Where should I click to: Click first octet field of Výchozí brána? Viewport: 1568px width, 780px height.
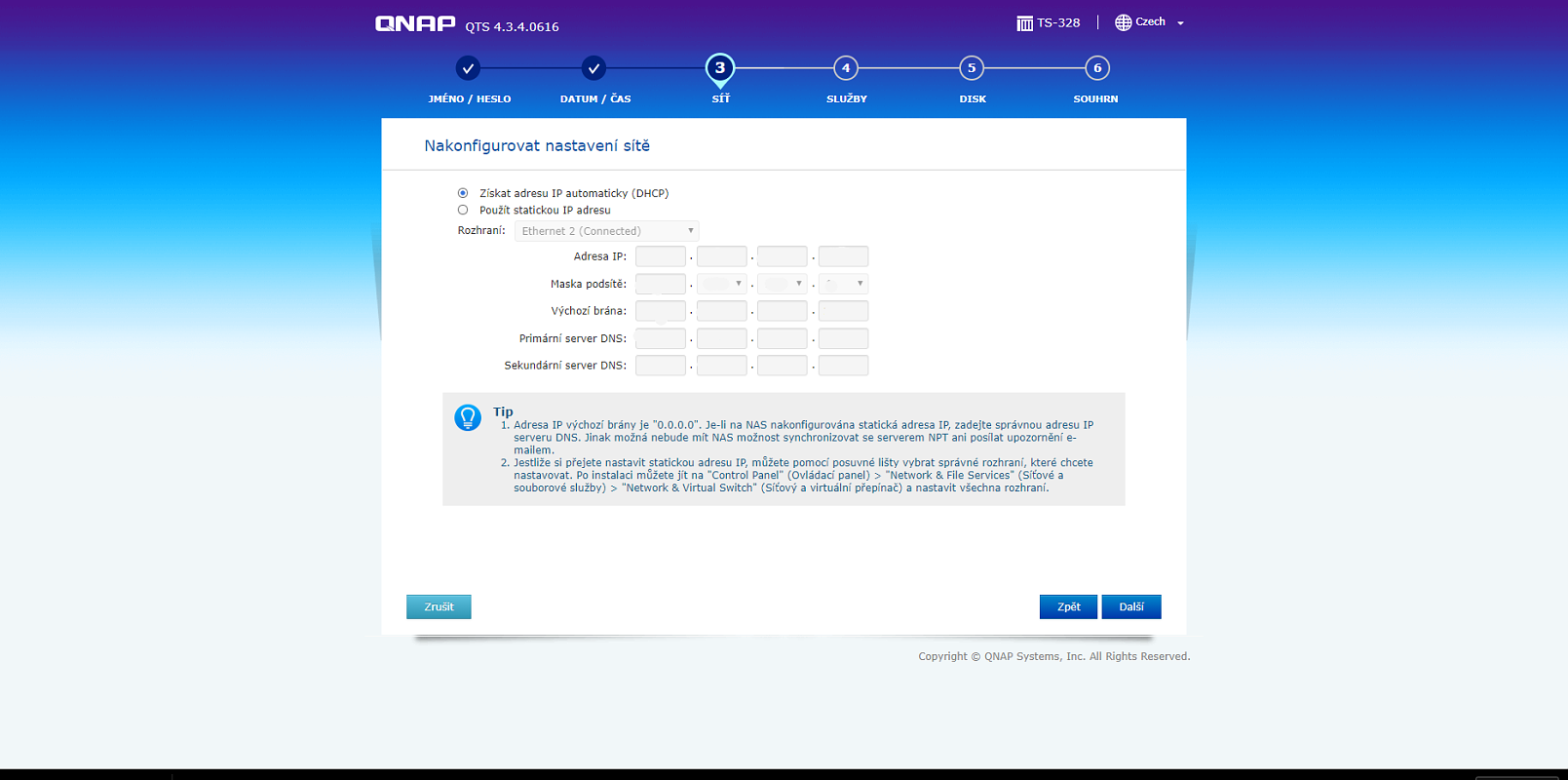pyautogui.click(x=661, y=311)
